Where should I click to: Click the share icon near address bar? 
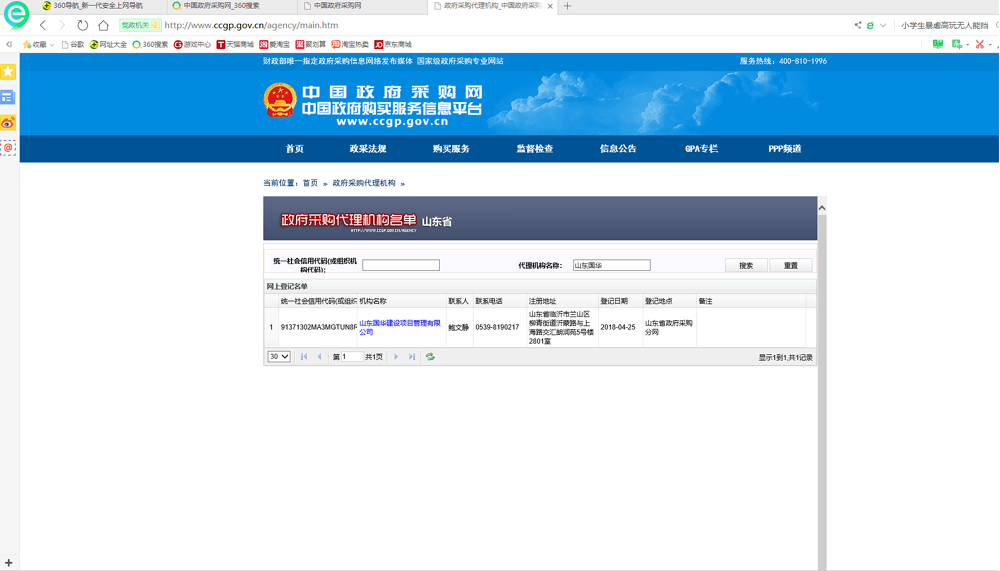pos(858,25)
